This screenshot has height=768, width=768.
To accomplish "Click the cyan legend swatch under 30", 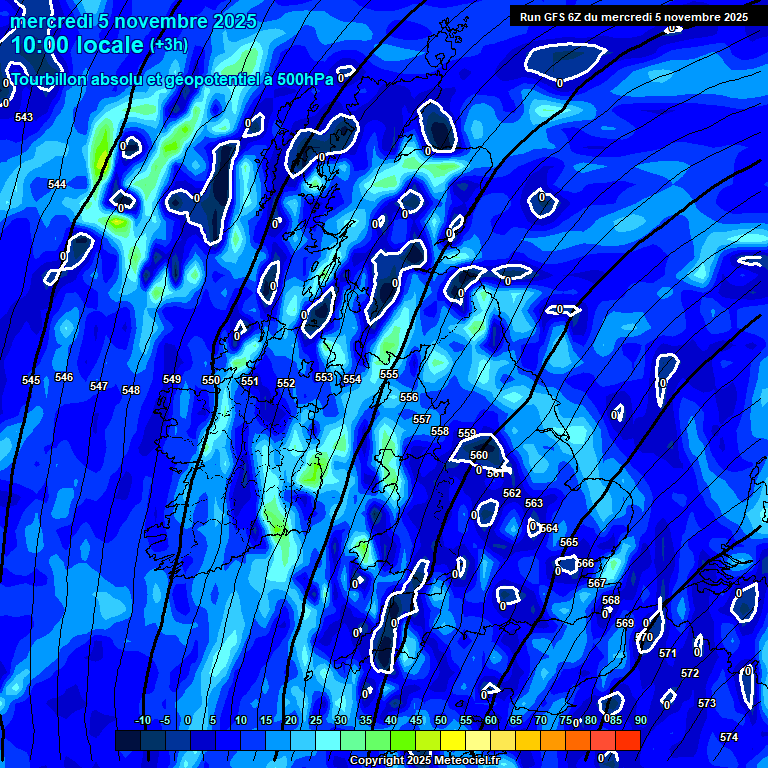I will coord(328,740).
